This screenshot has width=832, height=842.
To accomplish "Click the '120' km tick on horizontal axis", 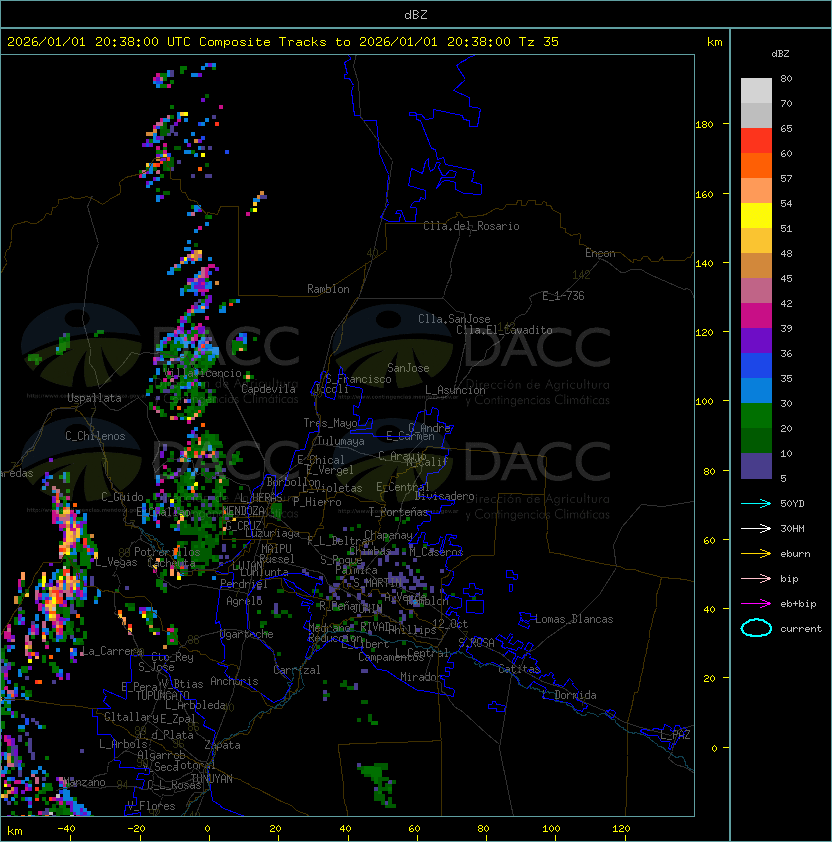I will click(x=621, y=829).
